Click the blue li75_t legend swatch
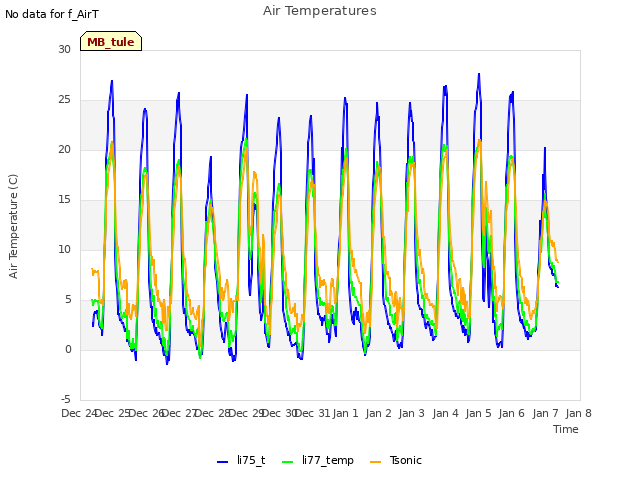This screenshot has width=640, height=480. 222,462
